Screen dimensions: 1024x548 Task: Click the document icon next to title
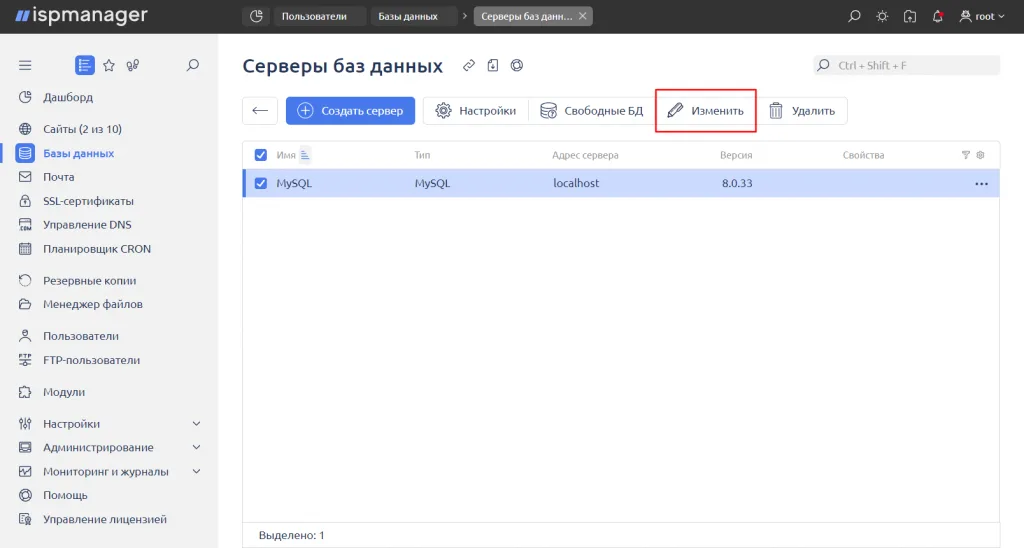(x=493, y=65)
